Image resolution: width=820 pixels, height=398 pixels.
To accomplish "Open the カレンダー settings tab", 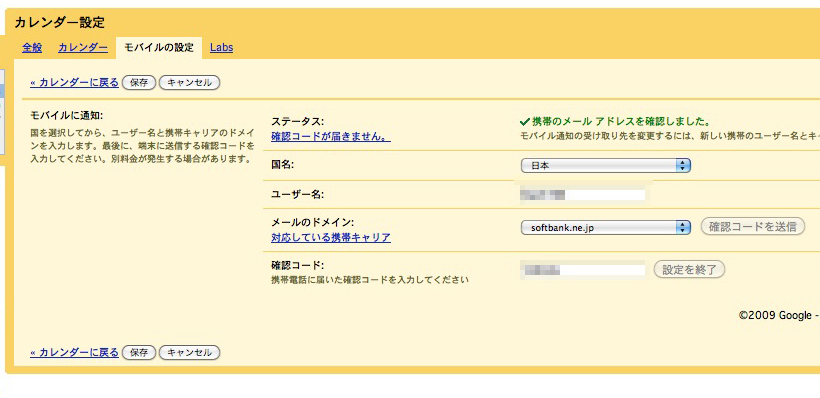I will (x=83, y=48).
